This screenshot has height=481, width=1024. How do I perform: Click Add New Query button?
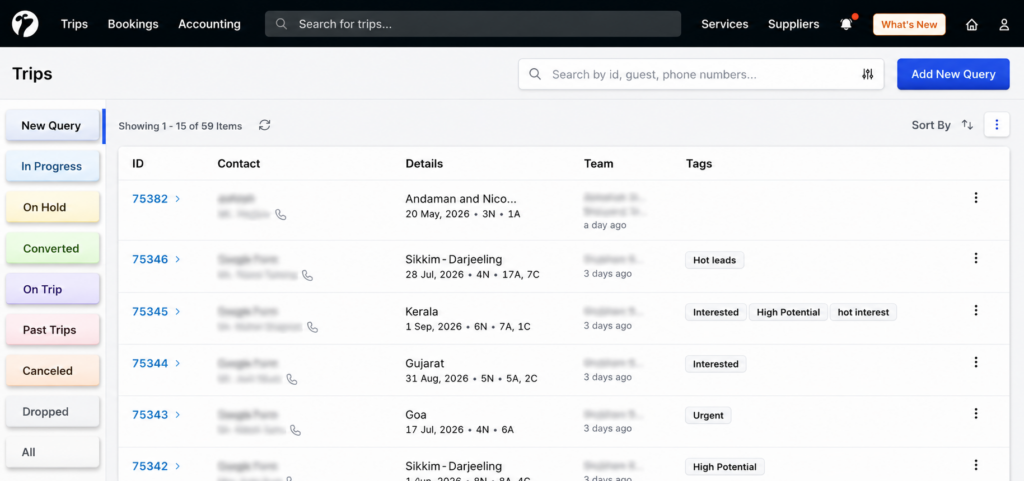coord(953,74)
